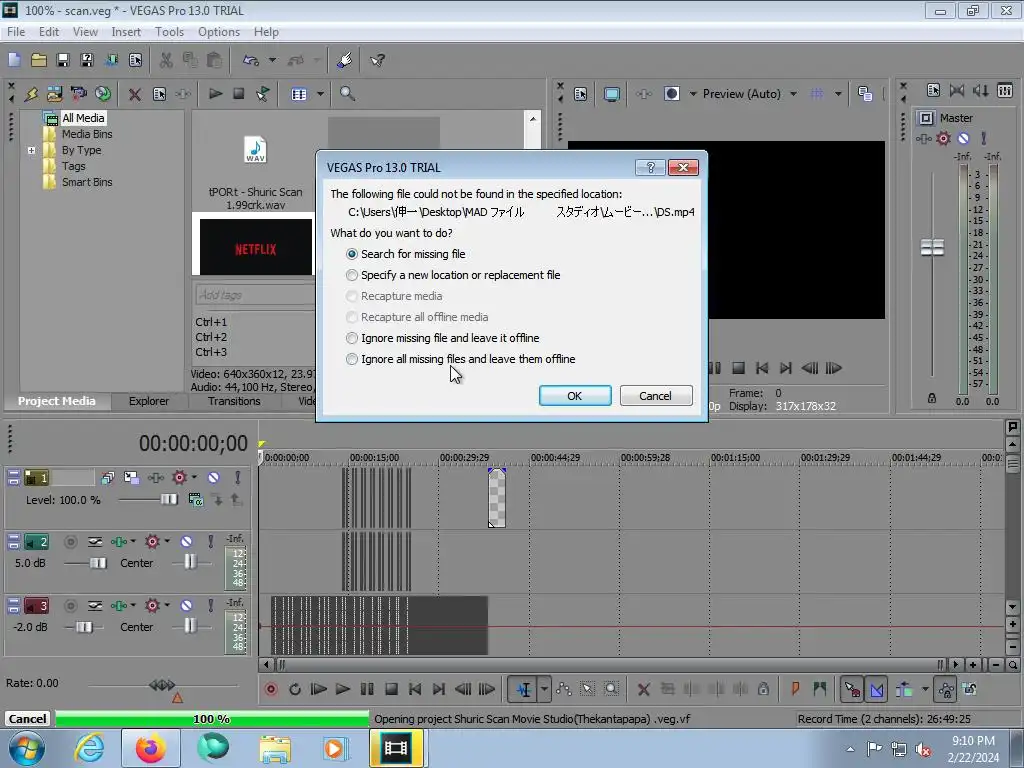This screenshot has height=768, width=1024.
Task: Click the Search media magnifier icon
Action: pyautogui.click(x=347, y=94)
